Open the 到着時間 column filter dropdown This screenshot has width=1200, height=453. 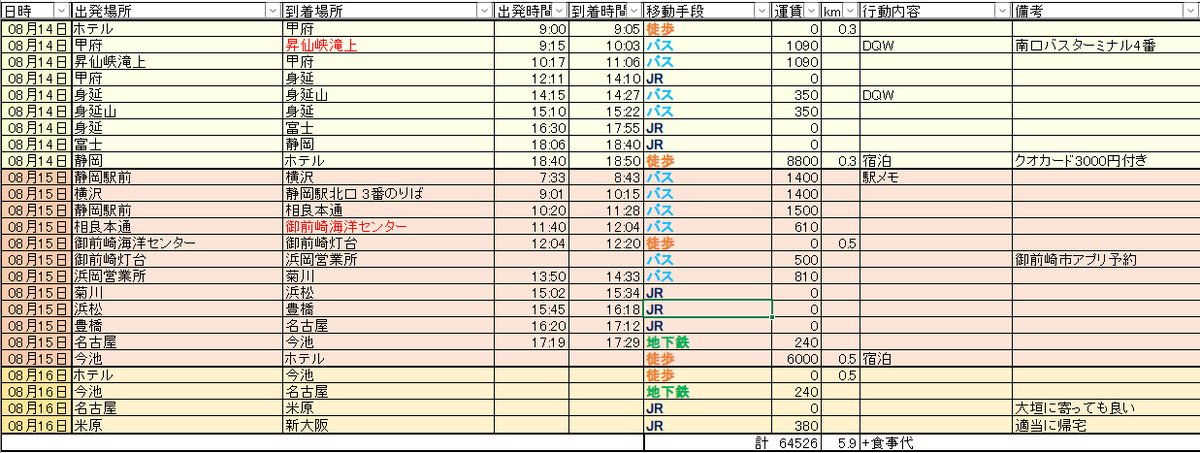(635, 10)
